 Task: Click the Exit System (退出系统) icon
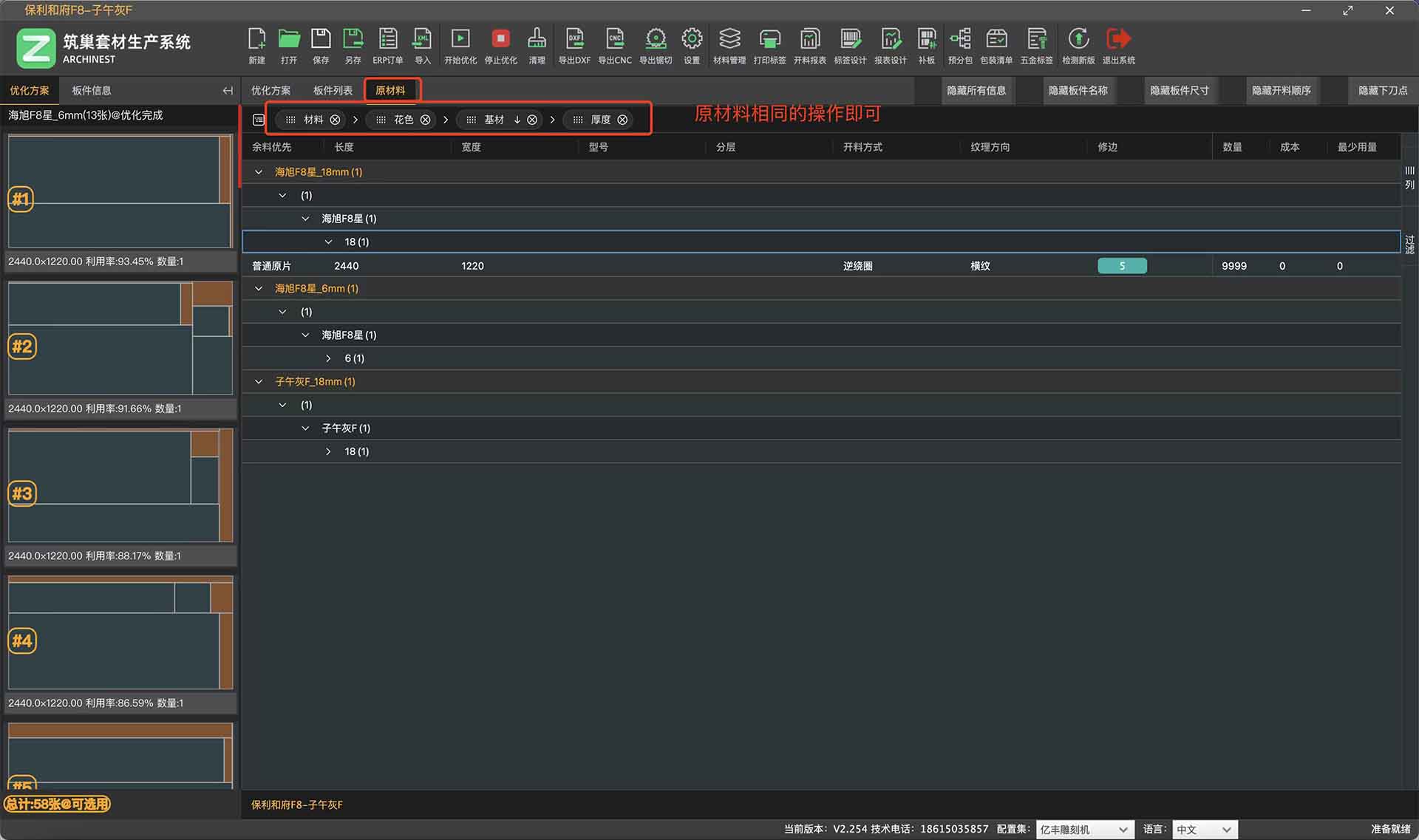[x=1118, y=39]
